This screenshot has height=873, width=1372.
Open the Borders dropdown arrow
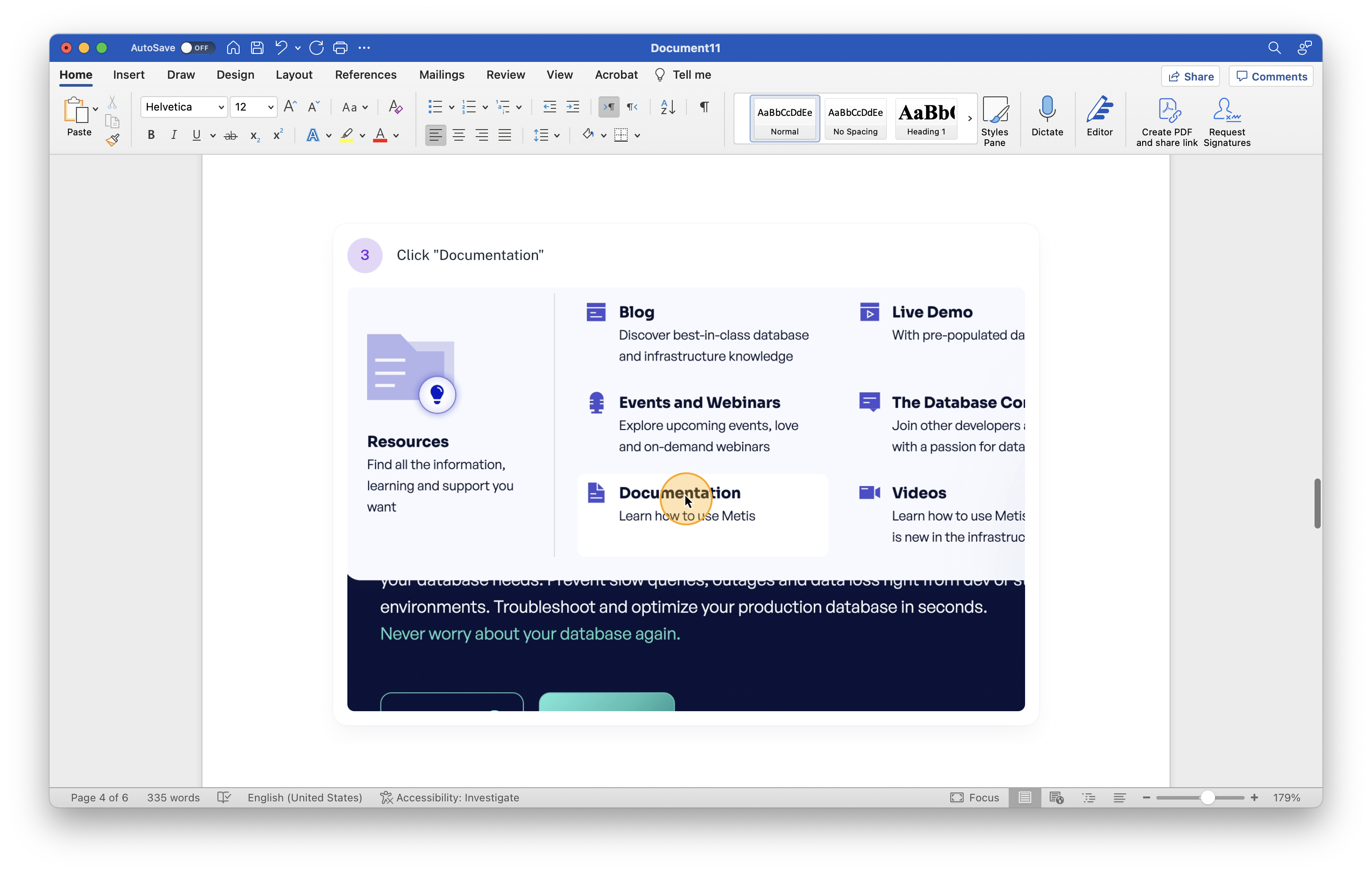pos(637,136)
